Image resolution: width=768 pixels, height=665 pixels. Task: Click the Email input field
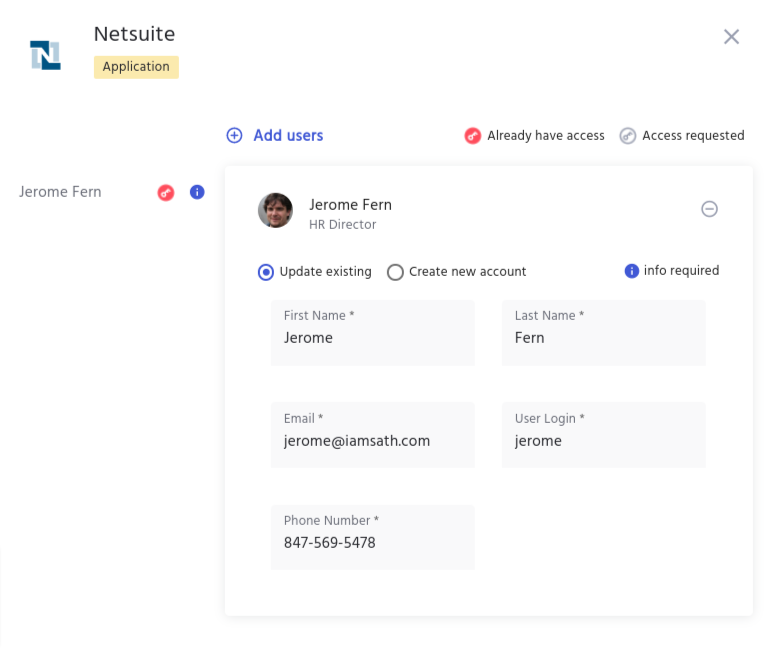pos(372,440)
